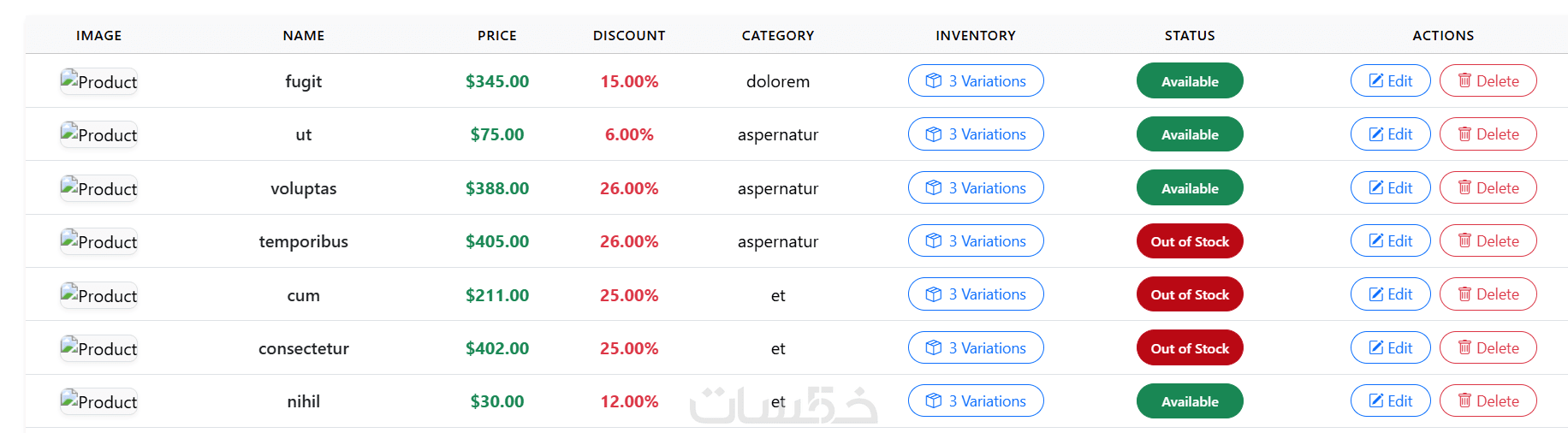Click the nihil product image thumbnail

click(98, 401)
